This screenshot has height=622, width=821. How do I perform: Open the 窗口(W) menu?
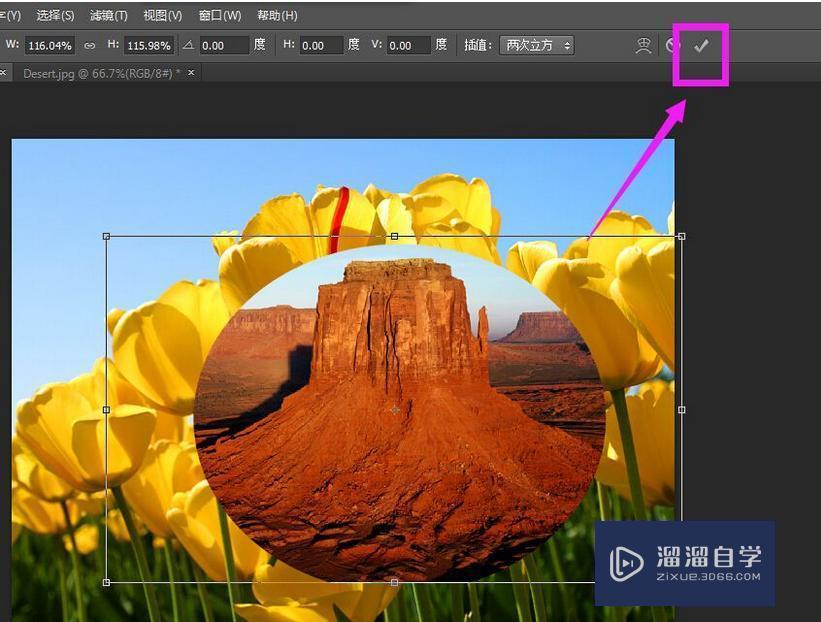click(220, 15)
